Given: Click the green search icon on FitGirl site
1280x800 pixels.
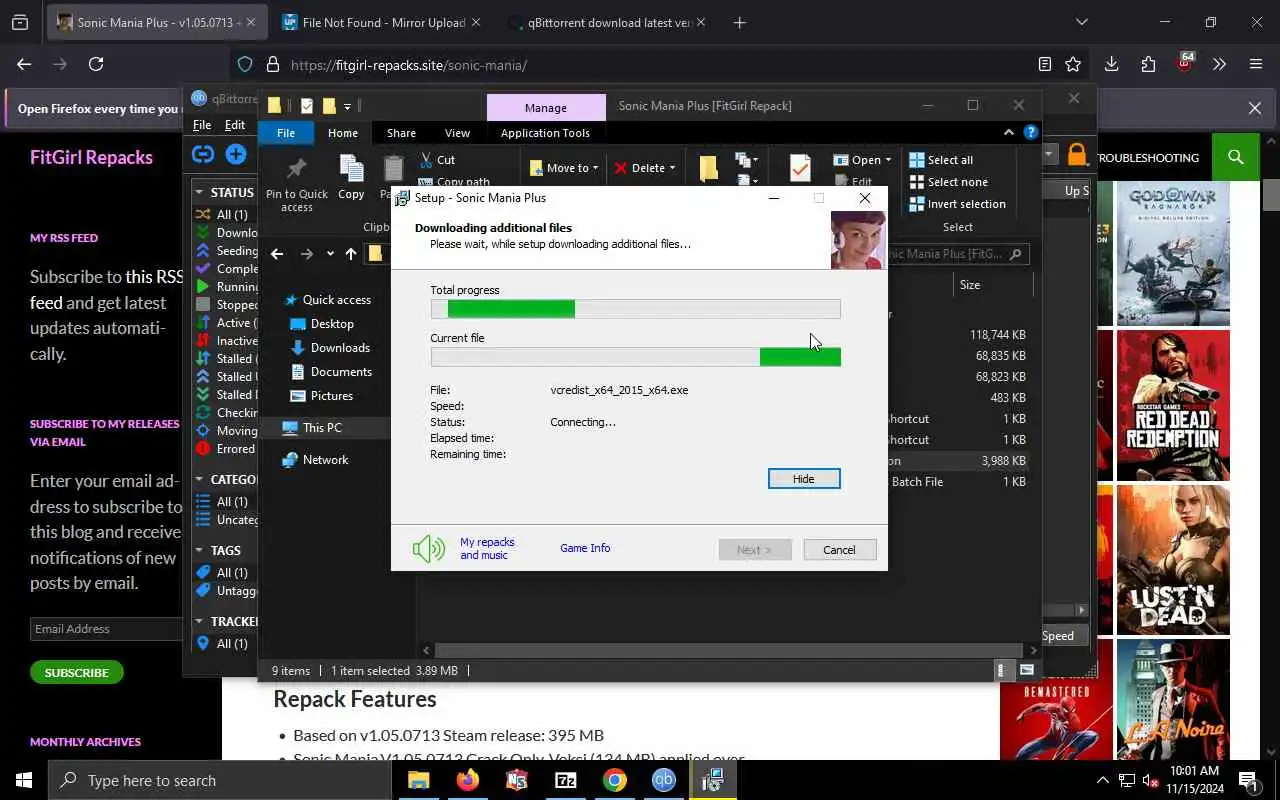Looking at the screenshot, I should click(1236, 157).
